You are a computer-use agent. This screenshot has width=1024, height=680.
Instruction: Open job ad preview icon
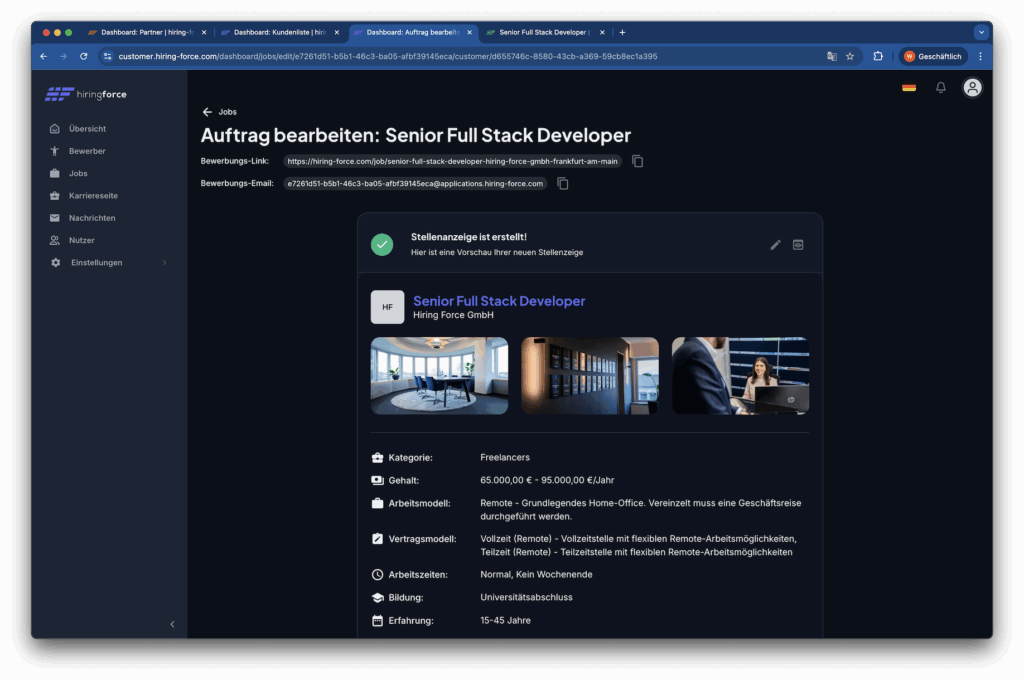(798, 245)
